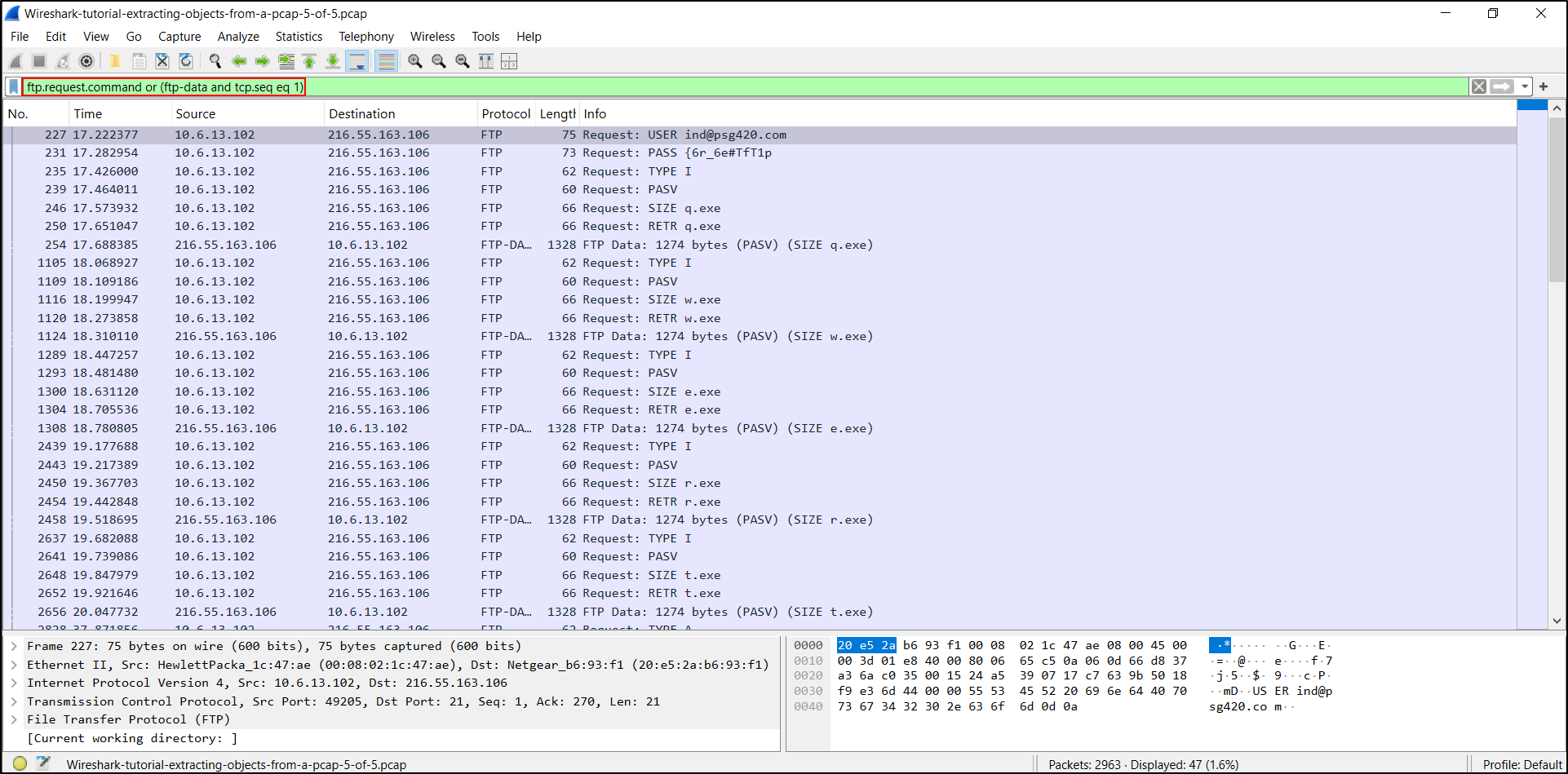Open the Go menu
Screen dimensions: 1568x774
(x=134, y=37)
